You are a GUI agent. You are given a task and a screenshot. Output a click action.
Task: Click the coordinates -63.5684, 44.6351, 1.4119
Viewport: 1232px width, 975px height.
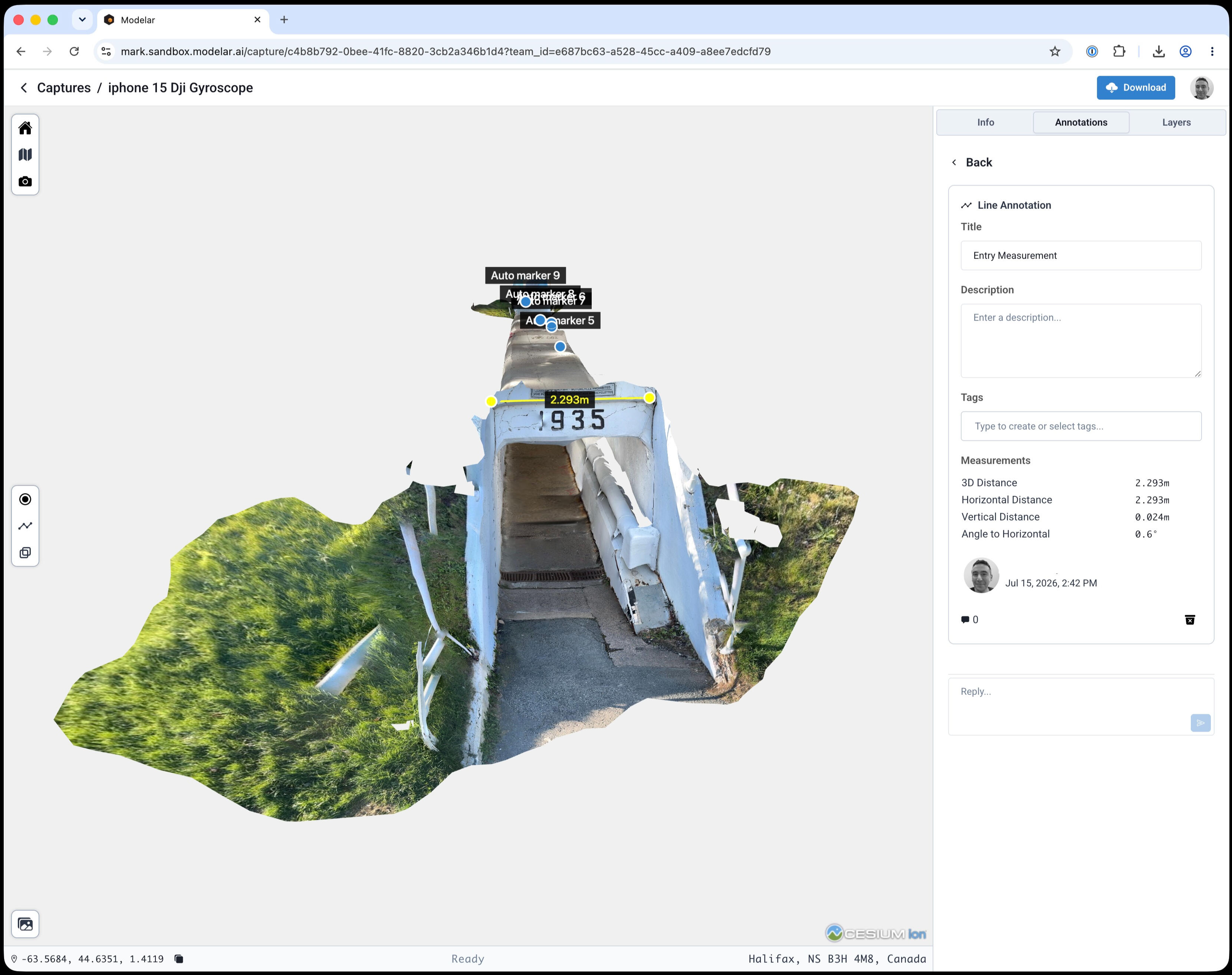click(92, 959)
